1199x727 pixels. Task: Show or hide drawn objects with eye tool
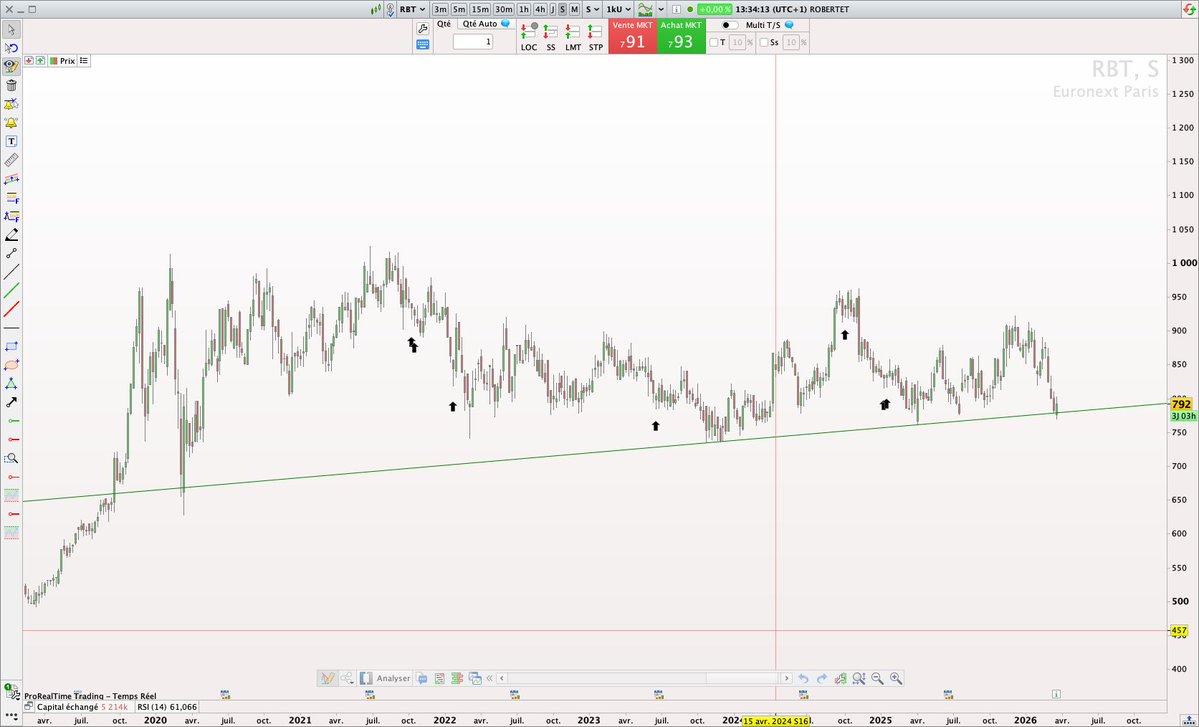(11, 67)
